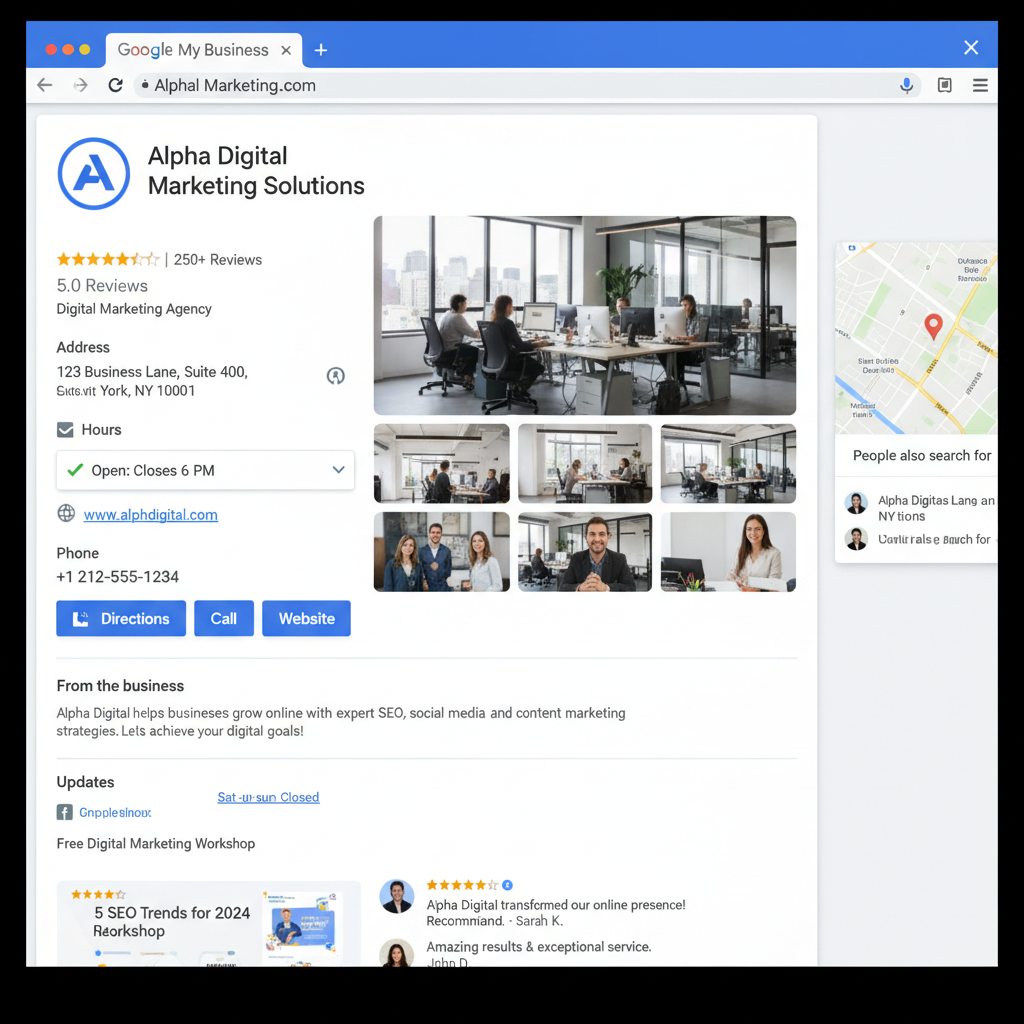Click Sarah K. reviewer avatar

(397, 896)
